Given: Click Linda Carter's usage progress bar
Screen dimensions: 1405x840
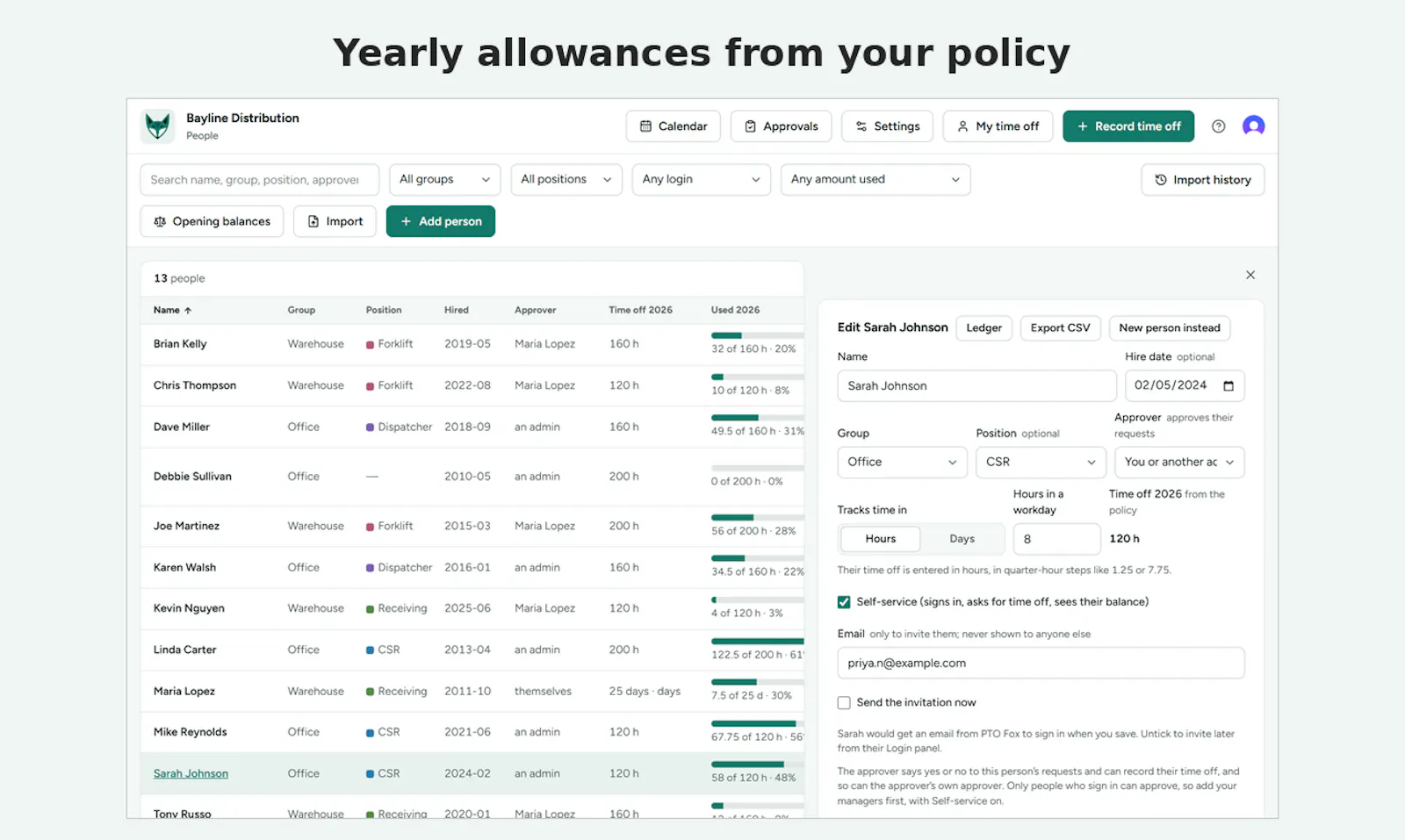Looking at the screenshot, I should click(757, 641).
